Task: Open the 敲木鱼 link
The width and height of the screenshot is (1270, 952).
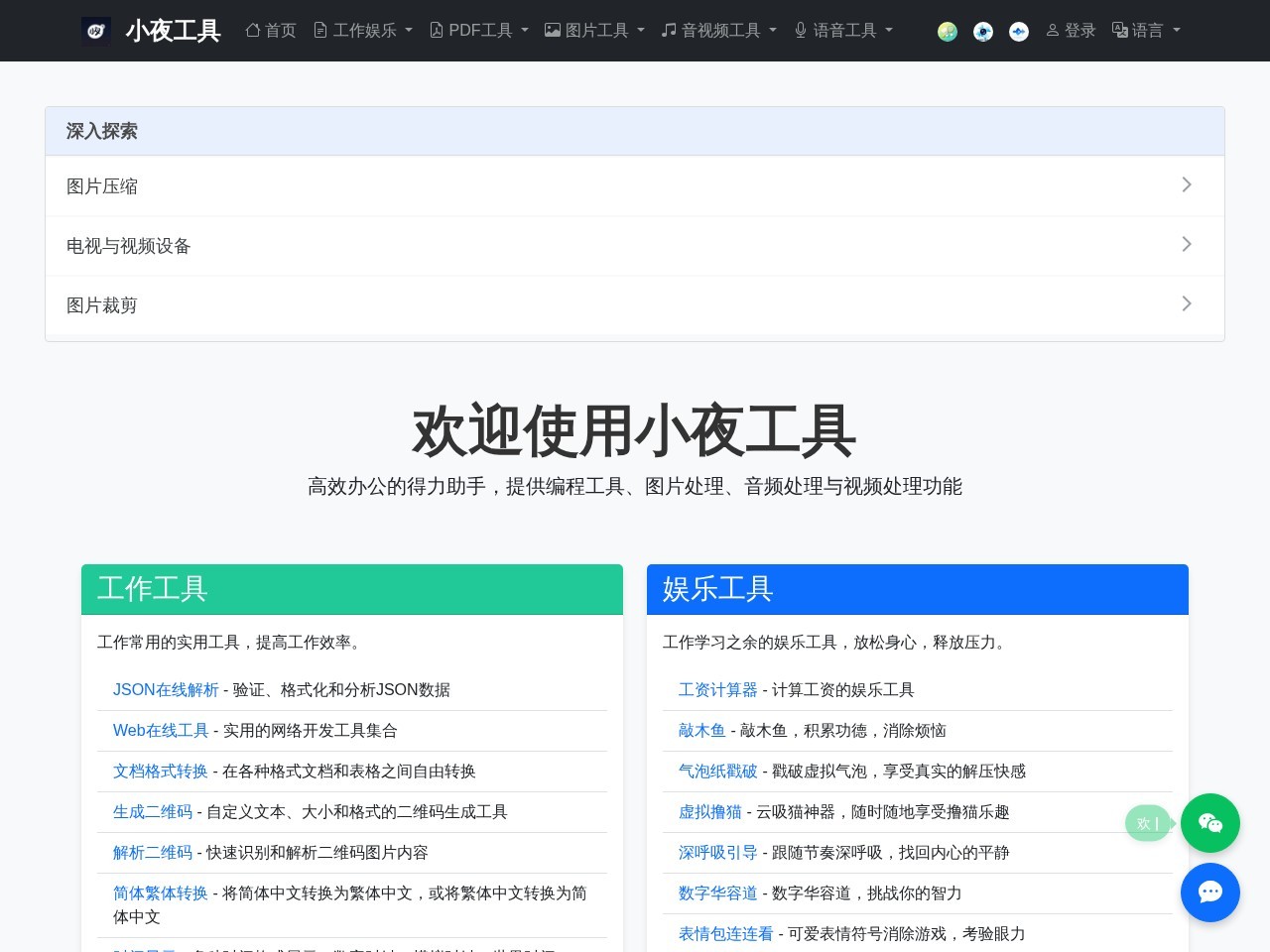Action: tap(702, 731)
